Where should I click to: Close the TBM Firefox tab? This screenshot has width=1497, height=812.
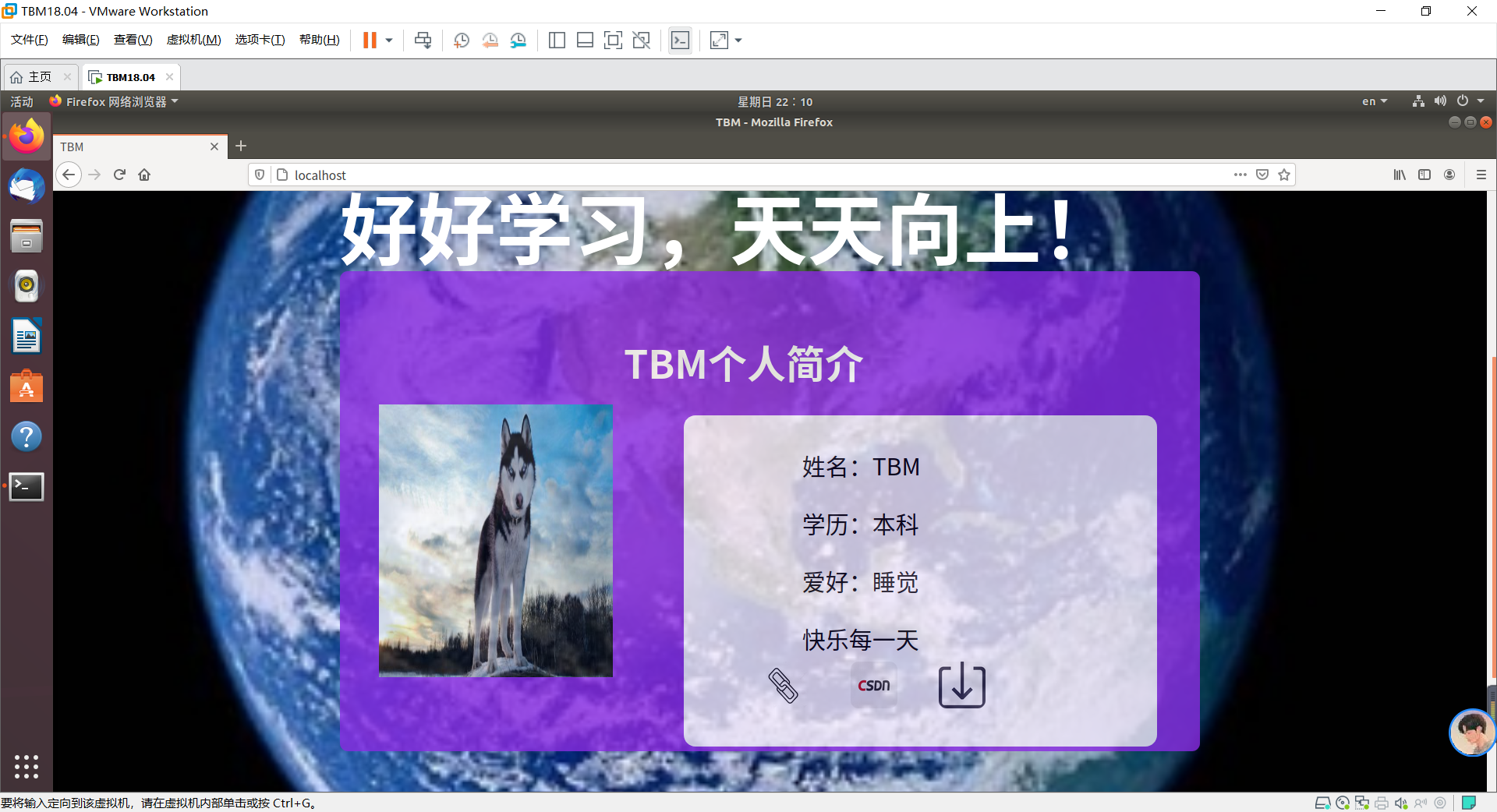214,147
